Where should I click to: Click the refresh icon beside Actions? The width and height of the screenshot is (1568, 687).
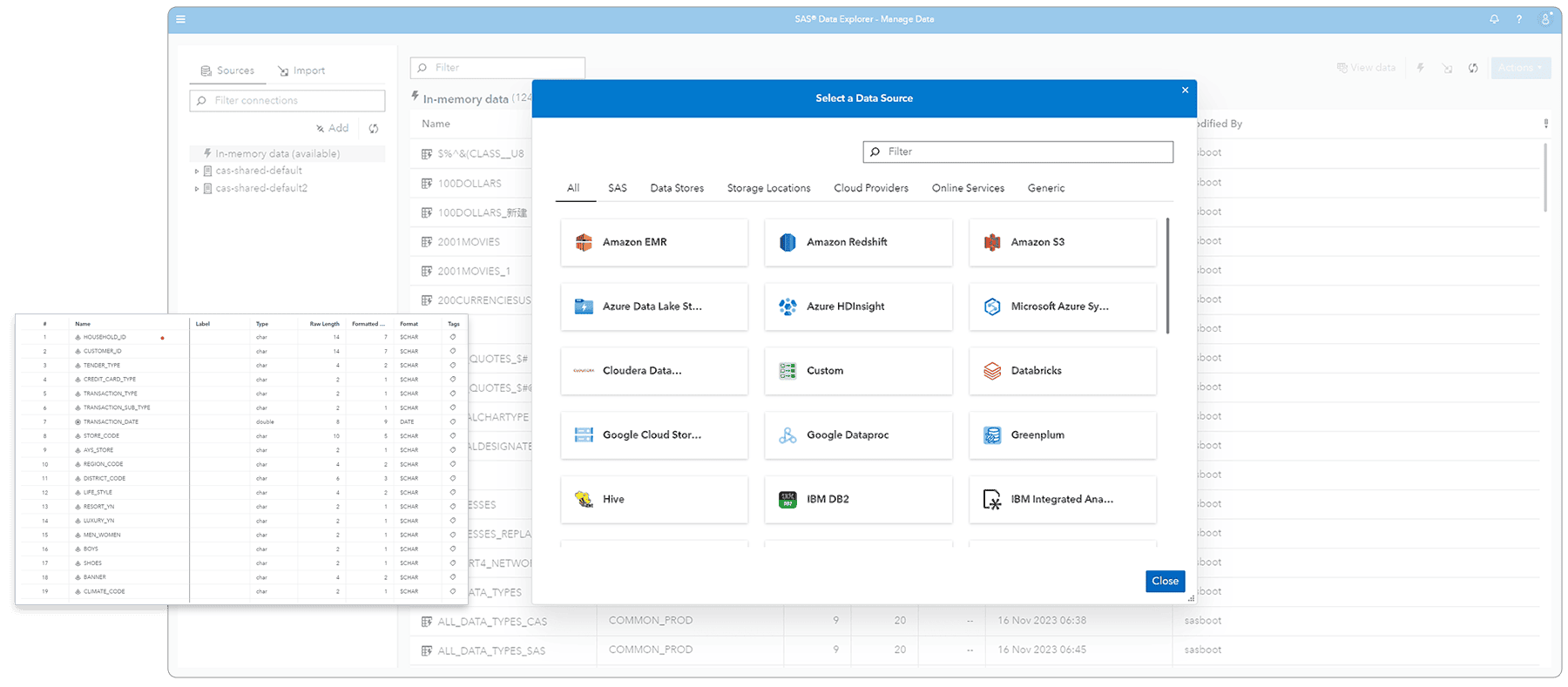tap(1473, 68)
